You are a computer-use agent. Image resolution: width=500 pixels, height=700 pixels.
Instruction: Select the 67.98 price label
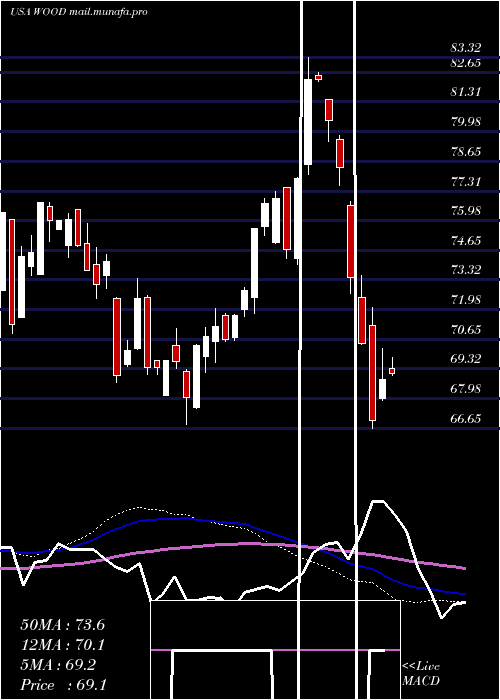[x=466, y=389]
